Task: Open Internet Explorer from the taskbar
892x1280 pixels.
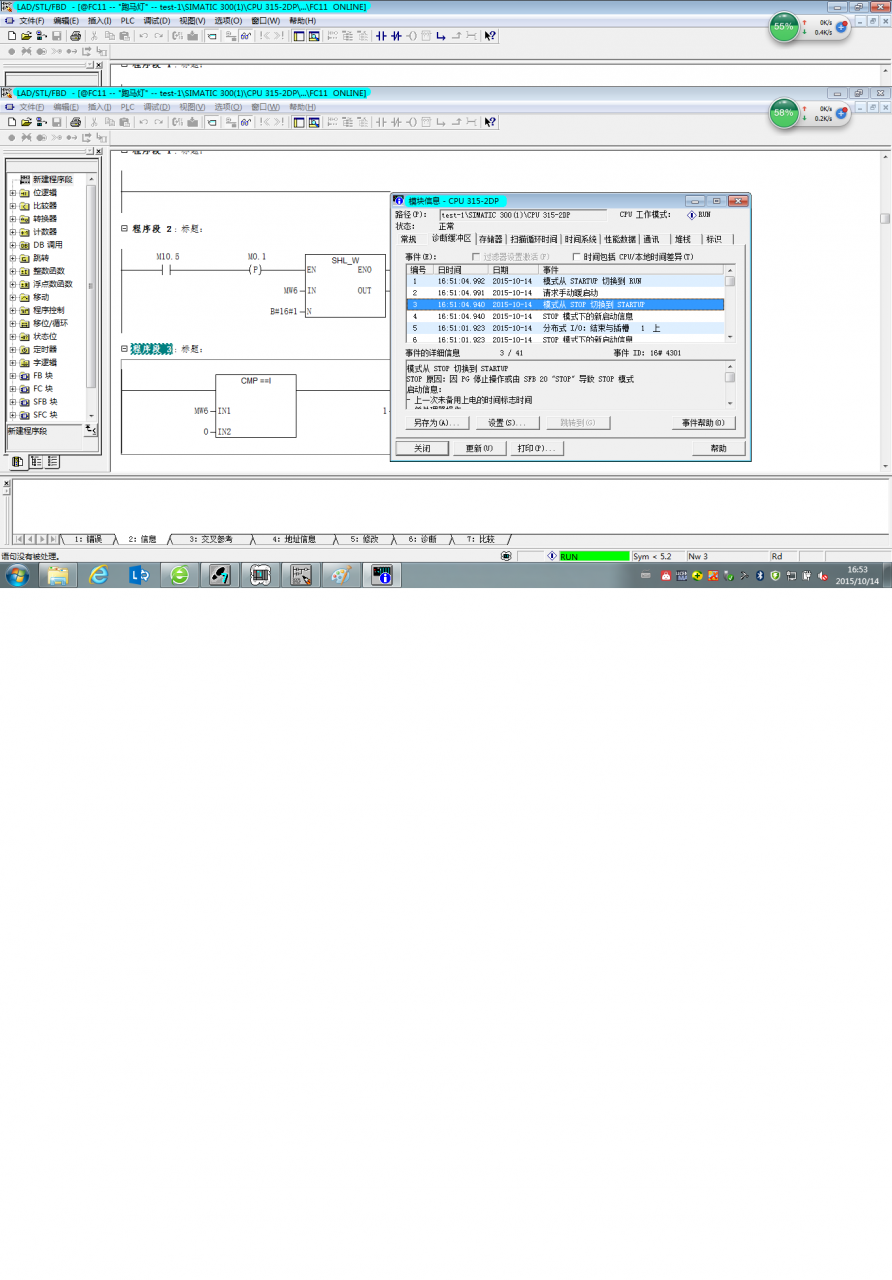Action: [98, 575]
